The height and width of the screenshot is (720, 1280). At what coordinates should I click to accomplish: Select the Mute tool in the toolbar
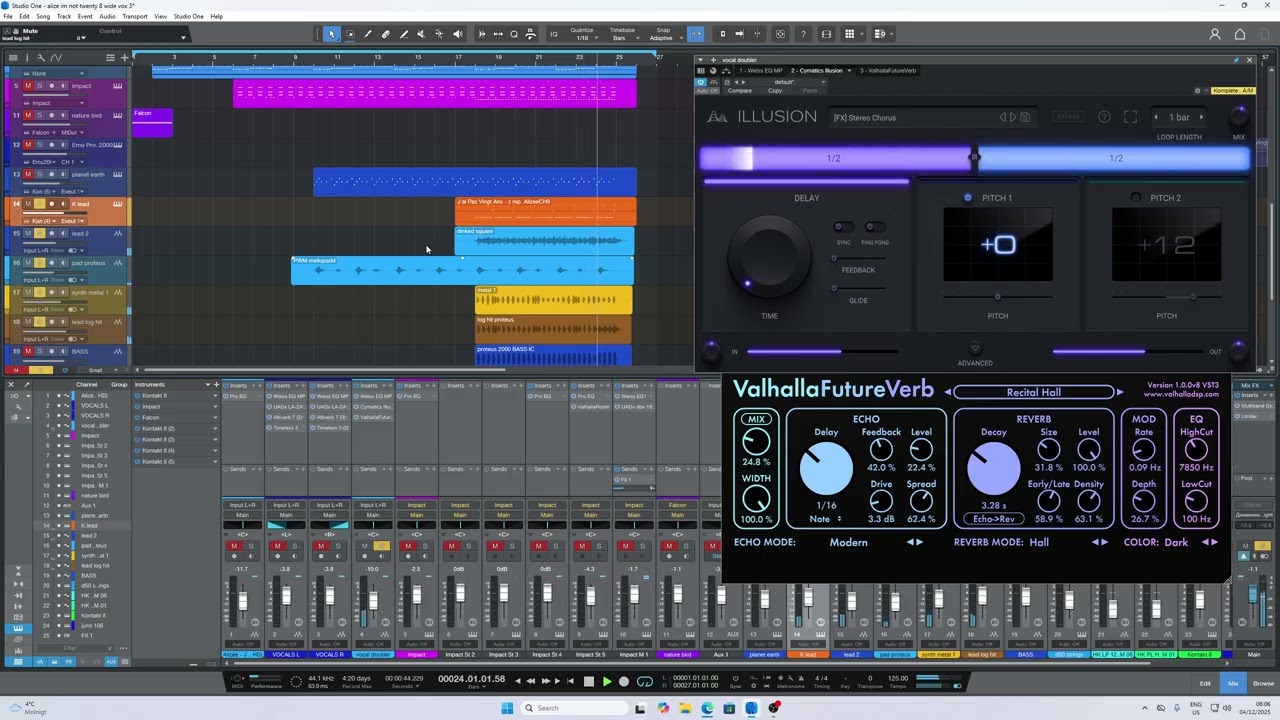(x=421, y=34)
